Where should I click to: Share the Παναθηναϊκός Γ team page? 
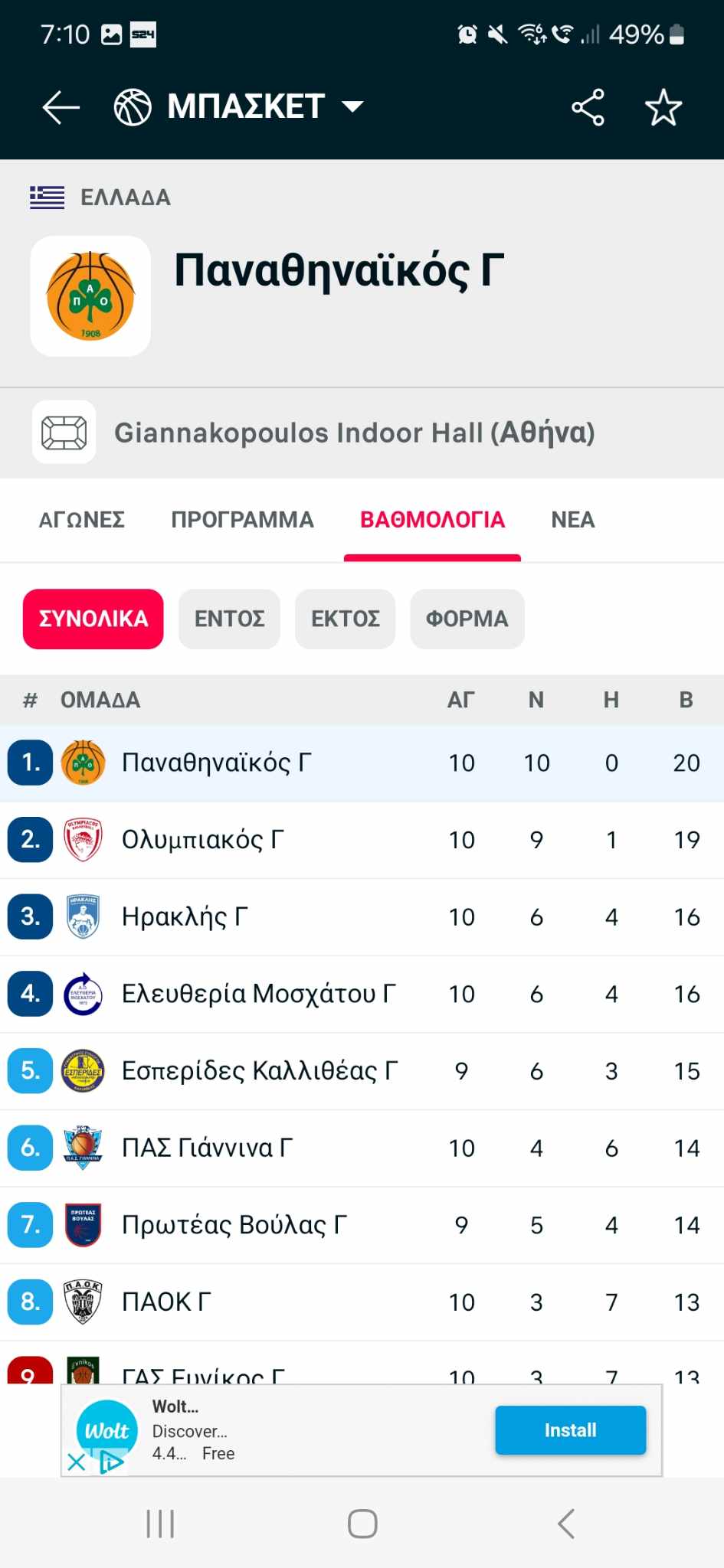(x=588, y=107)
